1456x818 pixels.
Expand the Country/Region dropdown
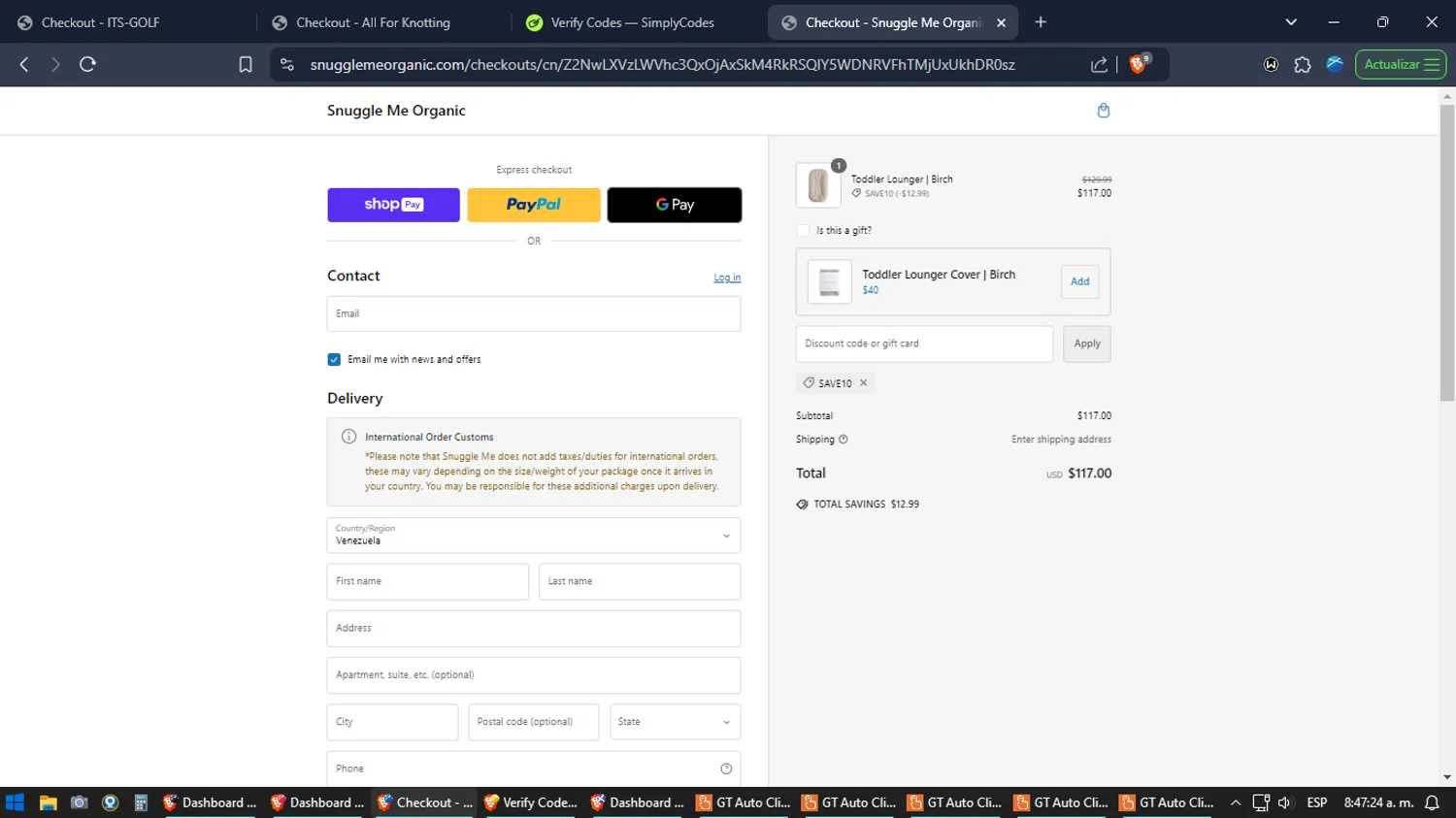point(534,536)
